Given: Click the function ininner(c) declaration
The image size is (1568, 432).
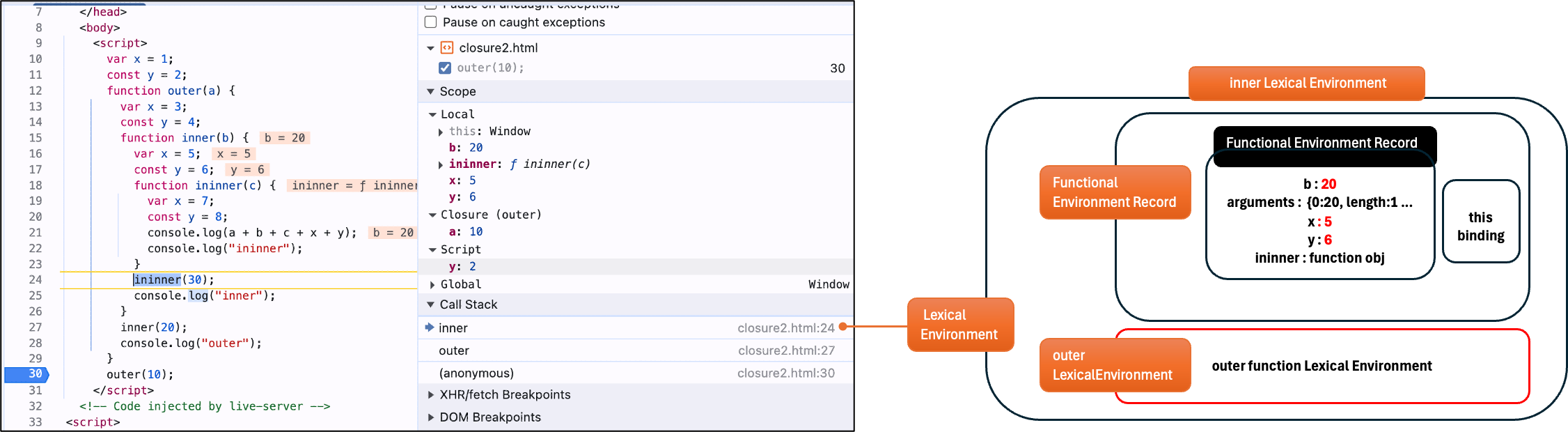Looking at the screenshot, I should [x=205, y=185].
